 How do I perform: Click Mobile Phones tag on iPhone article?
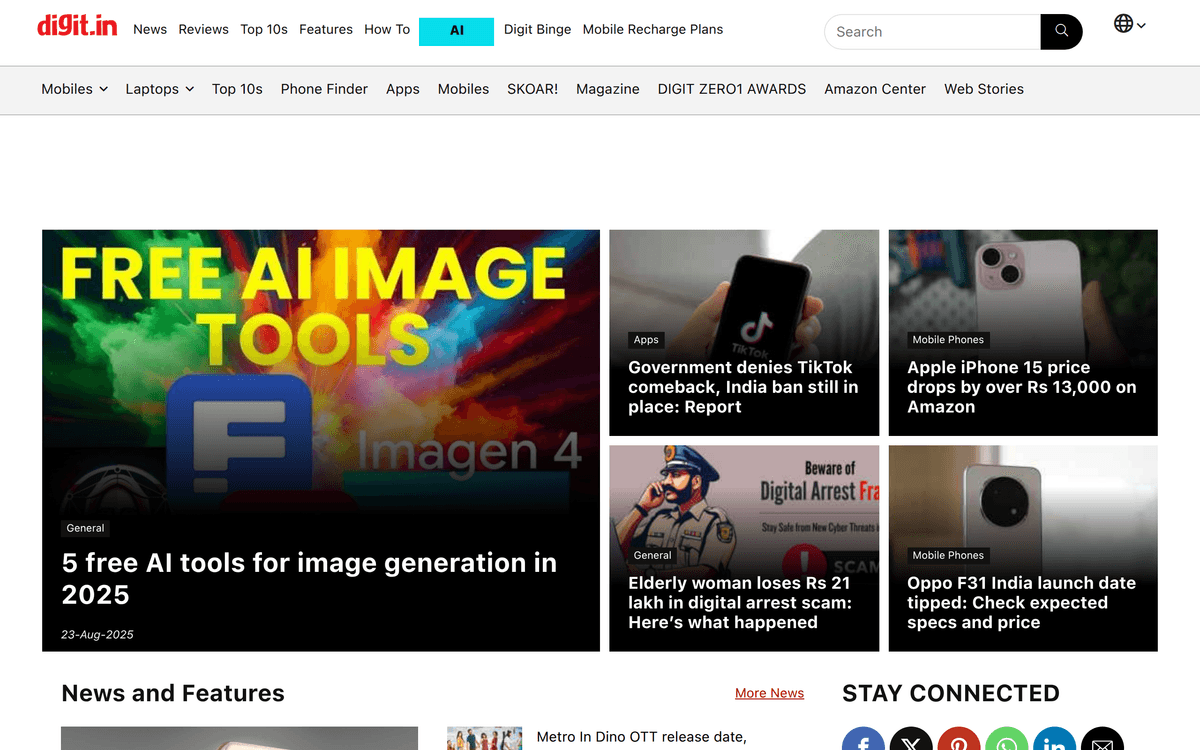tap(948, 340)
